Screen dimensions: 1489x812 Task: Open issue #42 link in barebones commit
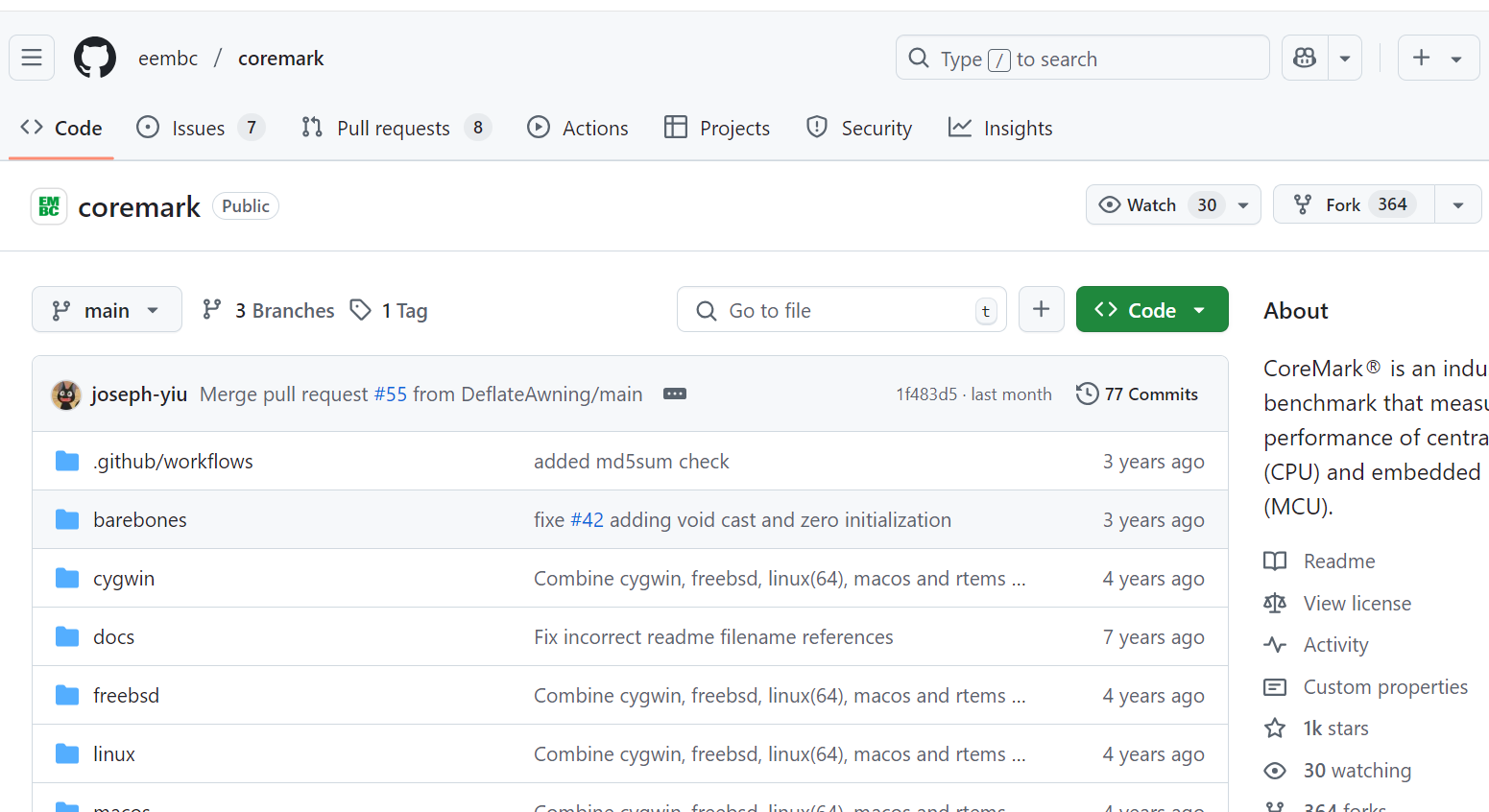coord(588,520)
